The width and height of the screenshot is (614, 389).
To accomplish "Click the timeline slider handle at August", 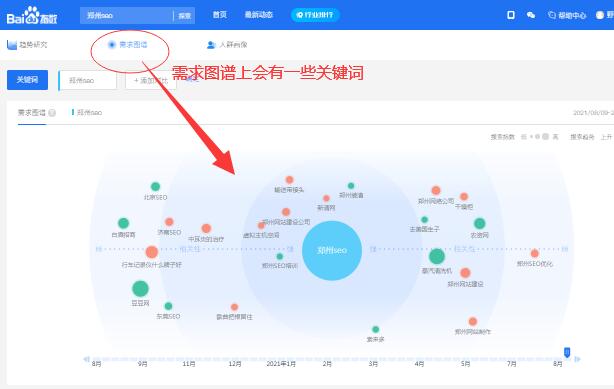I will tap(567, 352).
